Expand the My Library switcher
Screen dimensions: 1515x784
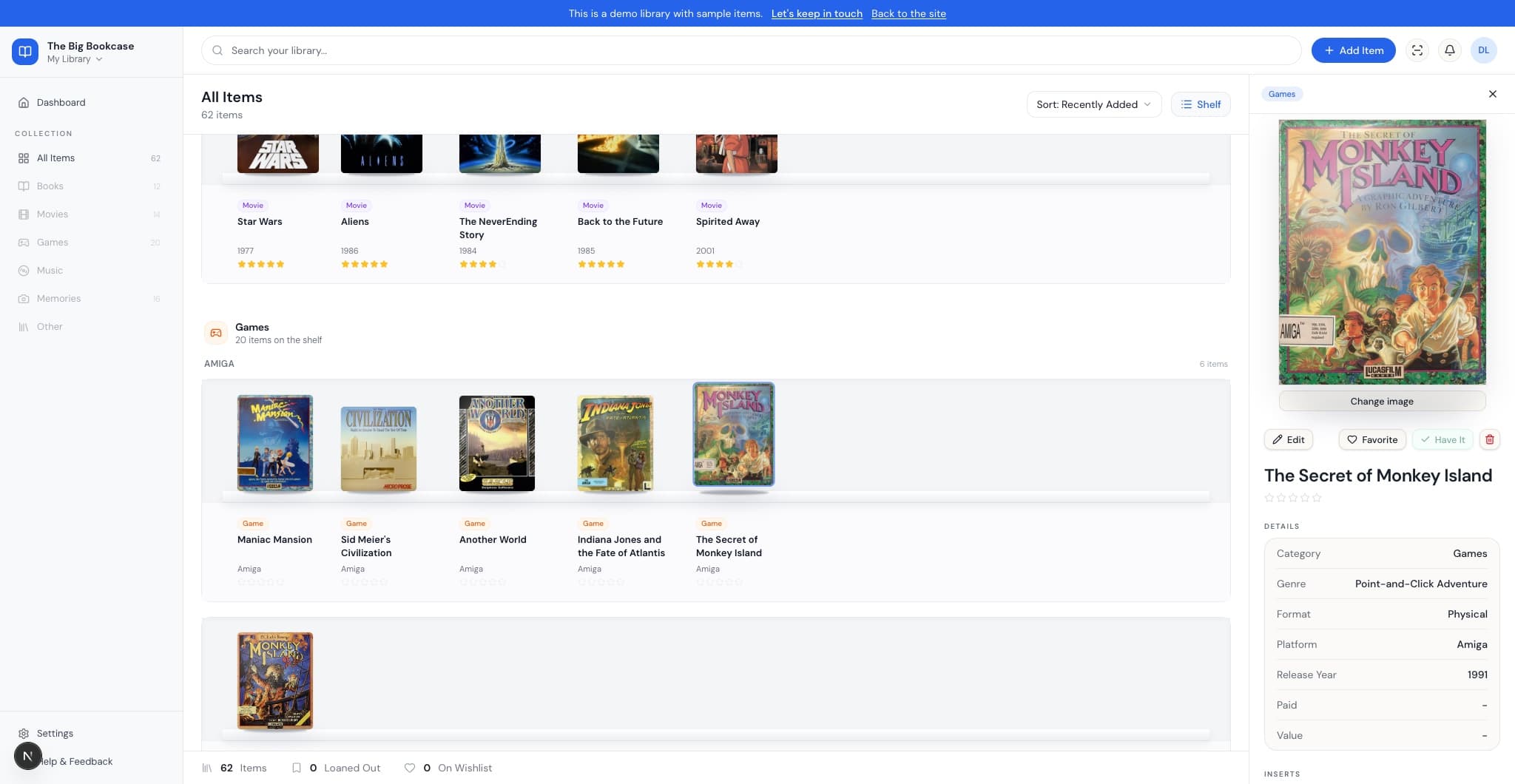(x=75, y=59)
